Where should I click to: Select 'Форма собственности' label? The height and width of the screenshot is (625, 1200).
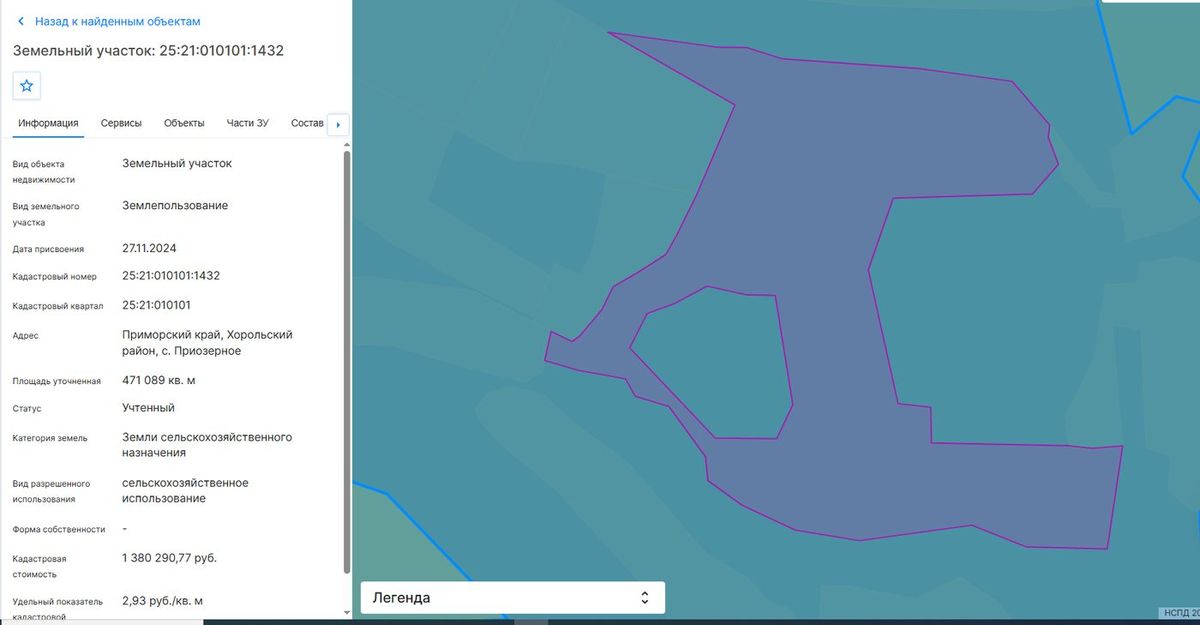[59, 529]
